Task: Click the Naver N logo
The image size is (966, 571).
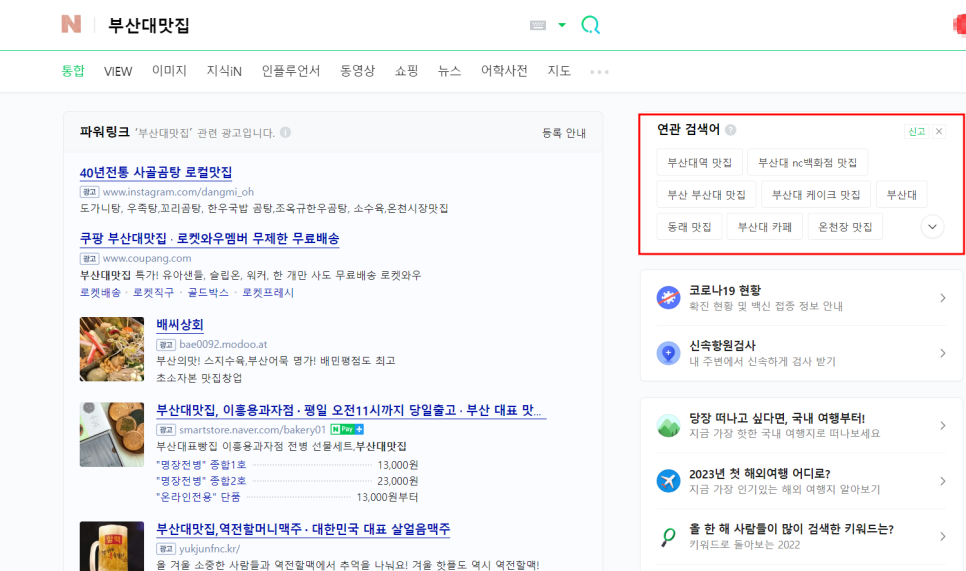Action: pos(71,24)
